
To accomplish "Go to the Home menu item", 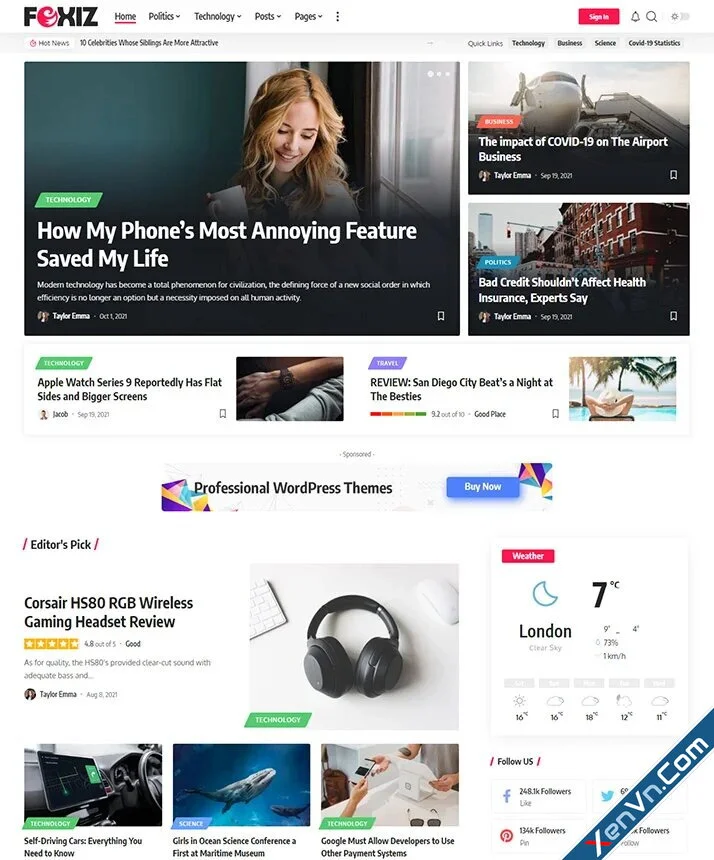I will 125,16.
